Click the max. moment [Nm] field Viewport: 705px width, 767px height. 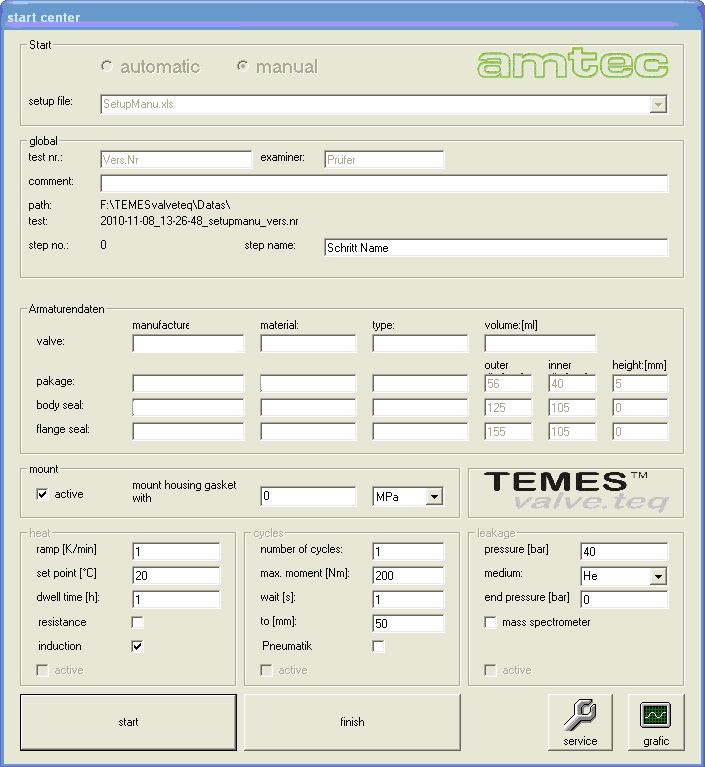click(408, 575)
